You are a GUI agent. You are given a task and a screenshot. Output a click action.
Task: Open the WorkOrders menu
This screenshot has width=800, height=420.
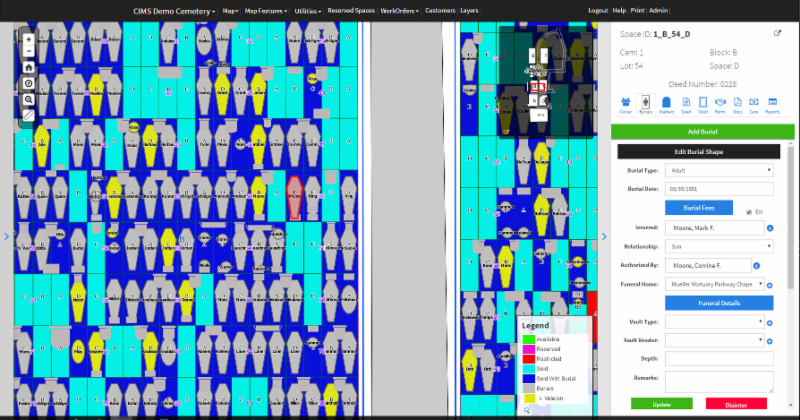tap(398, 10)
